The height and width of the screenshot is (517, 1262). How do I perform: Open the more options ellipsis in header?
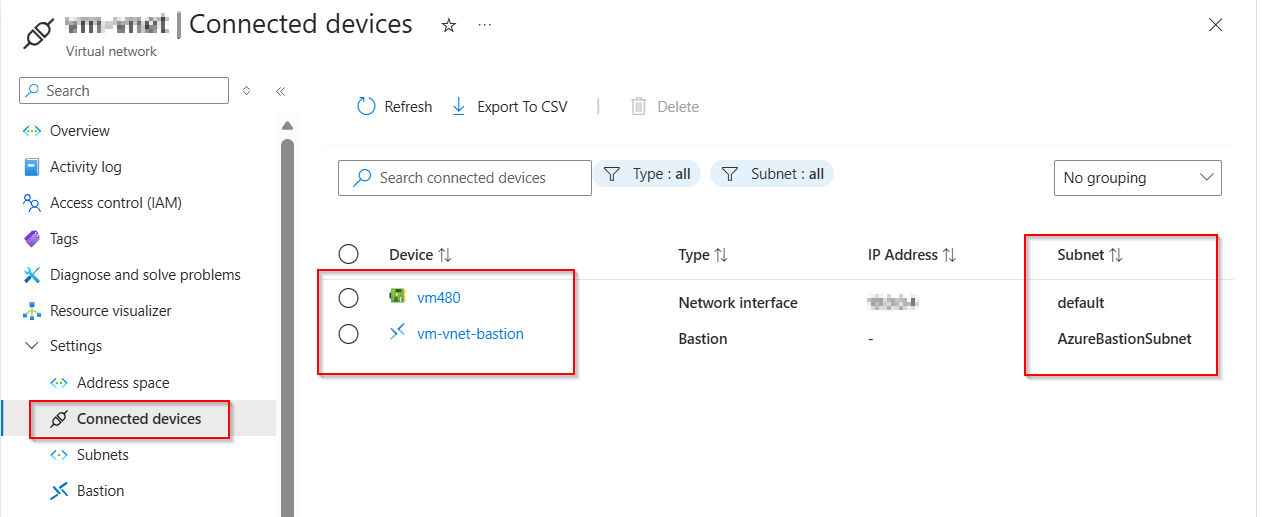(x=485, y=26)
